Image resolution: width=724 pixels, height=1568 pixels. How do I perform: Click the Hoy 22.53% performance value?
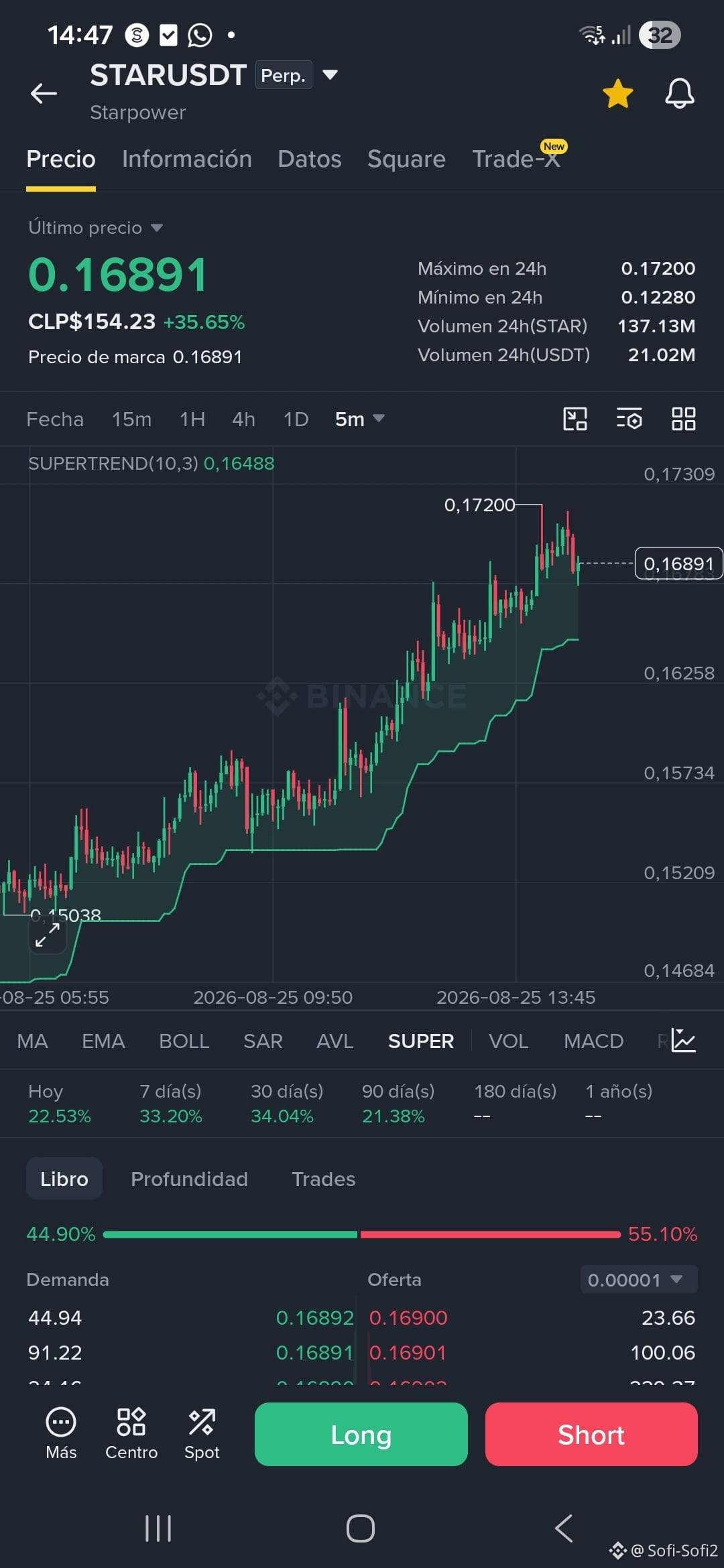pyautogui.click(x=60, y=1116)
